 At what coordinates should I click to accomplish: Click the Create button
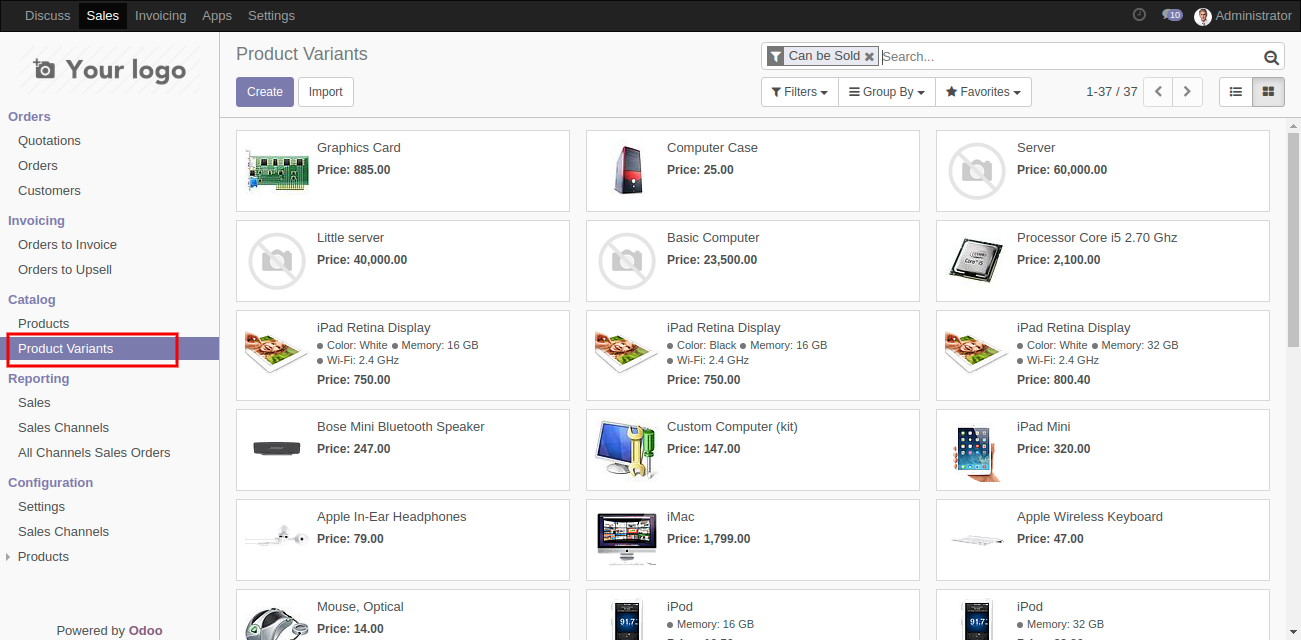click(264, 91)
